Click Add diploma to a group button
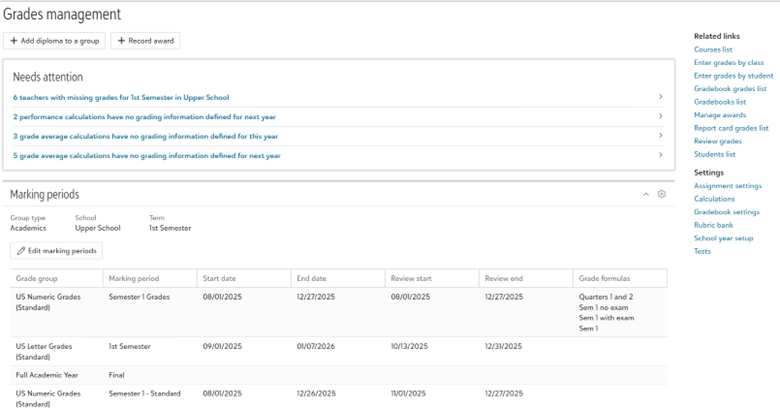 (x=54, y=41)
